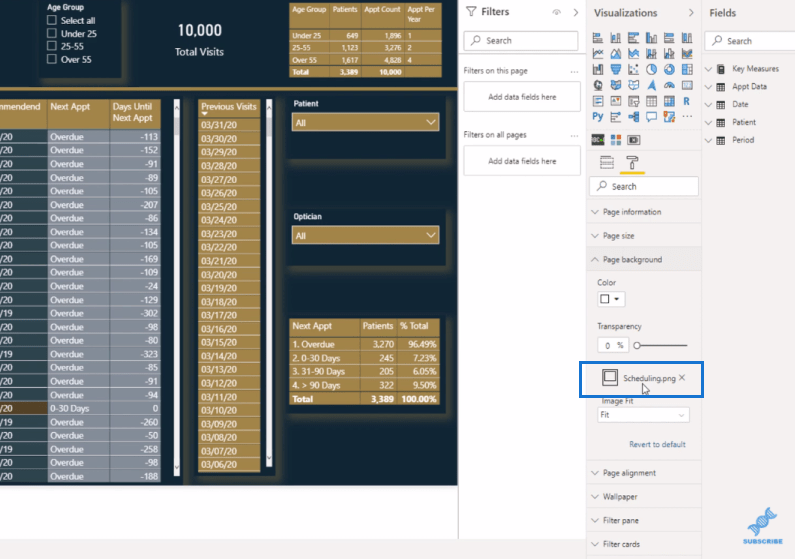Add a card visual
The image size is (795, 559).
point(687,85)
